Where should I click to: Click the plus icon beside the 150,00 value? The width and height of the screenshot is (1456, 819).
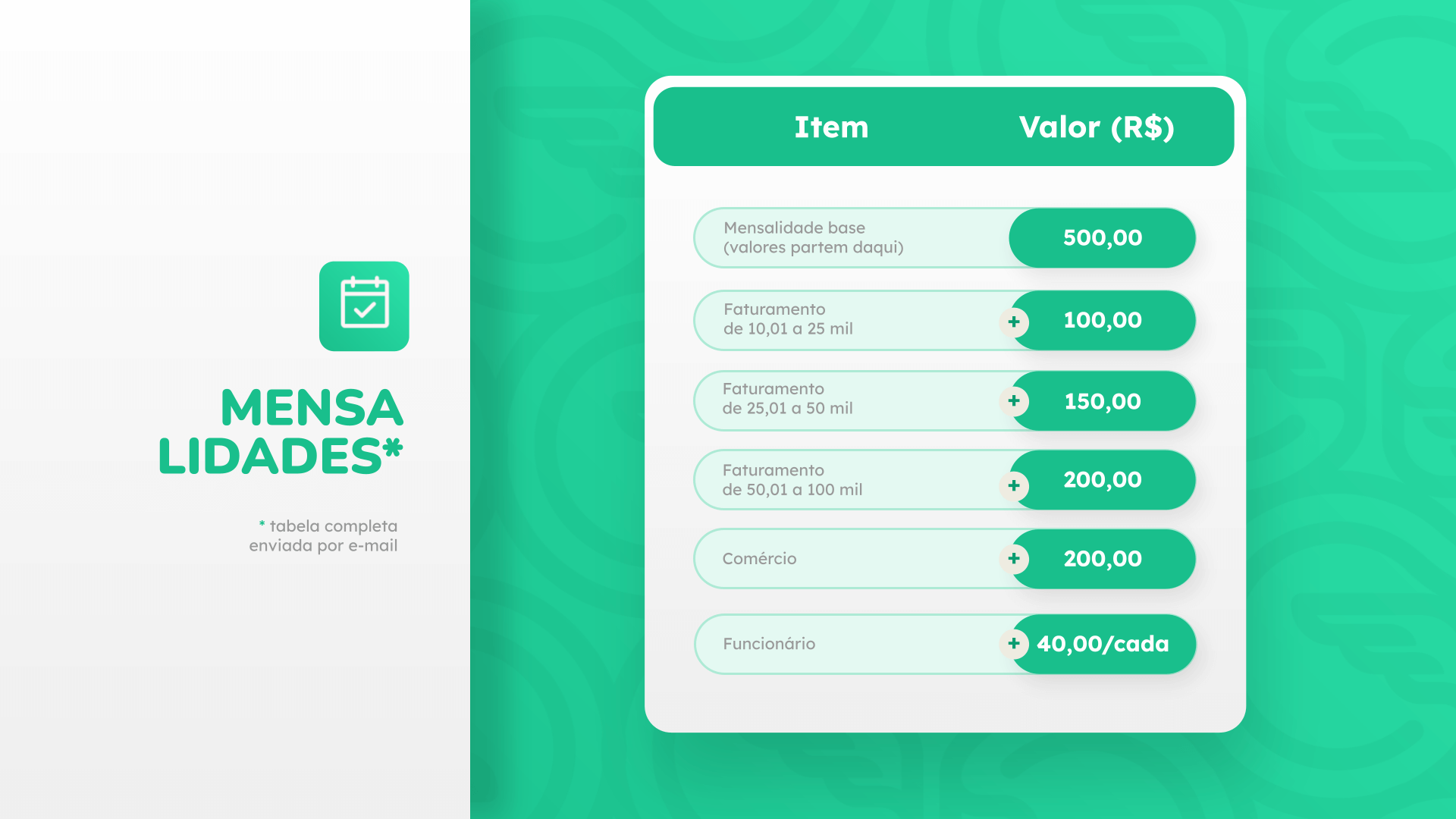1014,400
